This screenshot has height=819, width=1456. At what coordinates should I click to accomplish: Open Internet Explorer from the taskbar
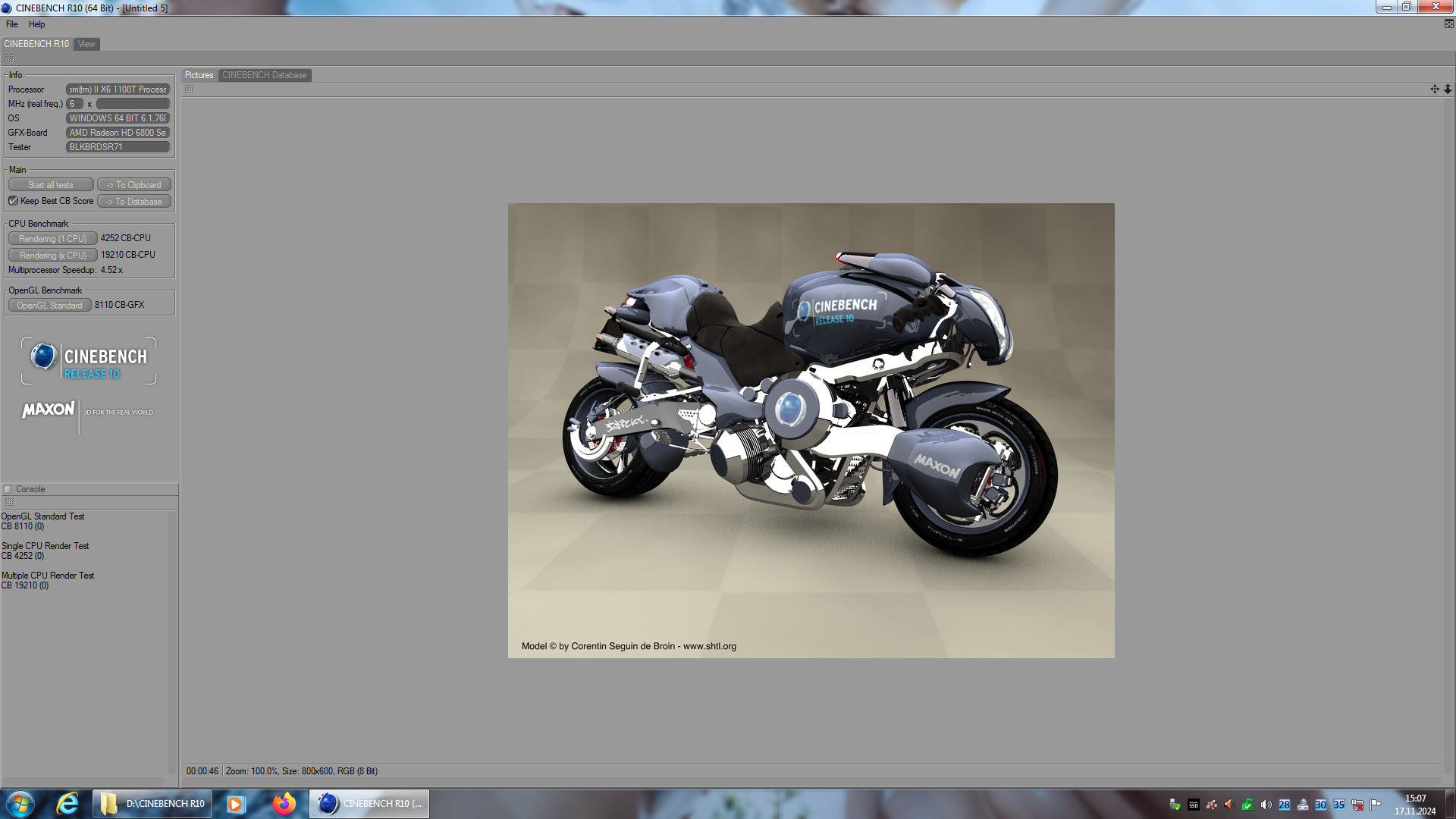pos(67,804)
